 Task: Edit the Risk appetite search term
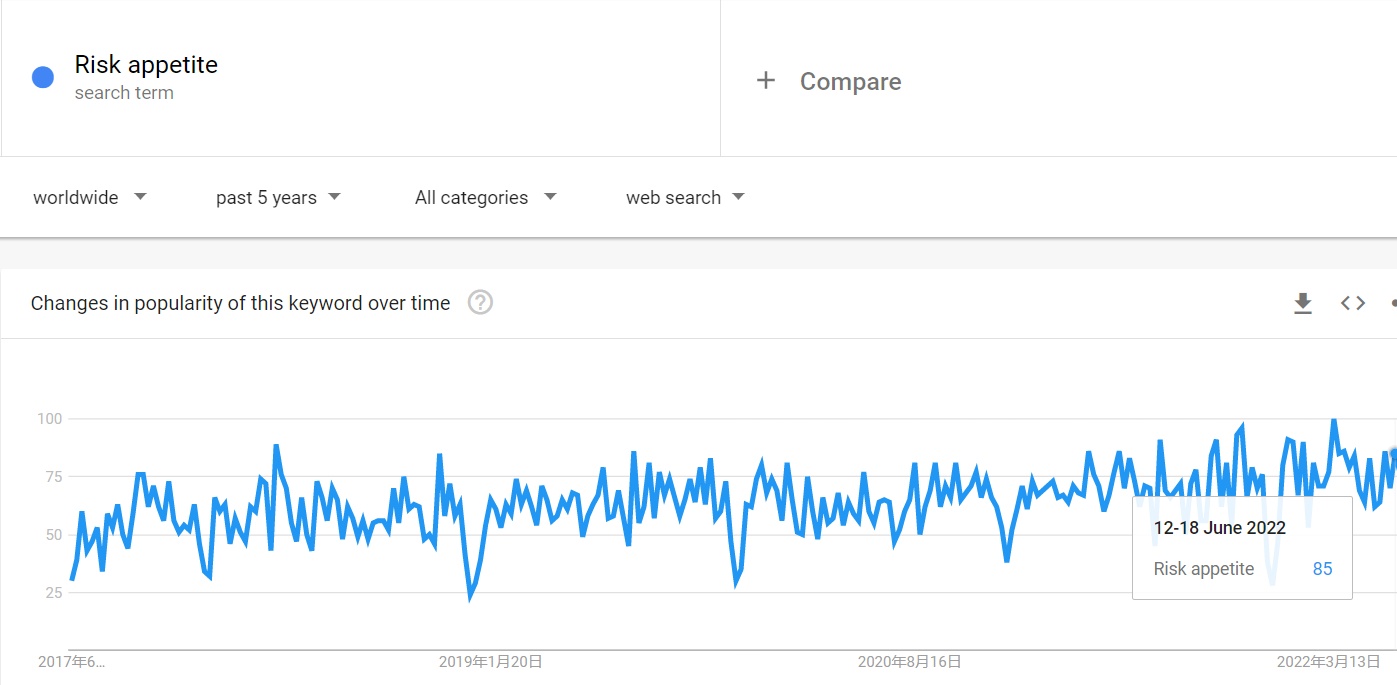click(x=146, y=65)
